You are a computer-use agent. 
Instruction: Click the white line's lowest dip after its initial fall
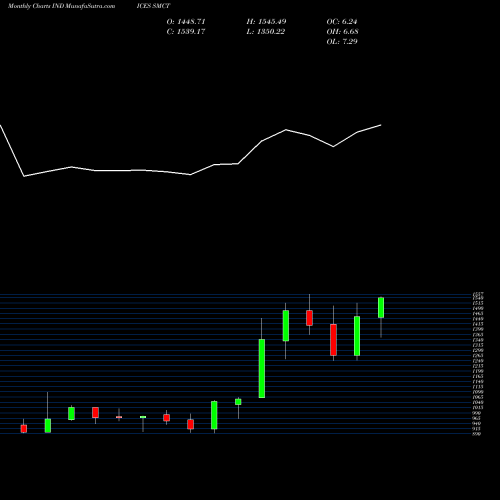[x=24, y=176]
